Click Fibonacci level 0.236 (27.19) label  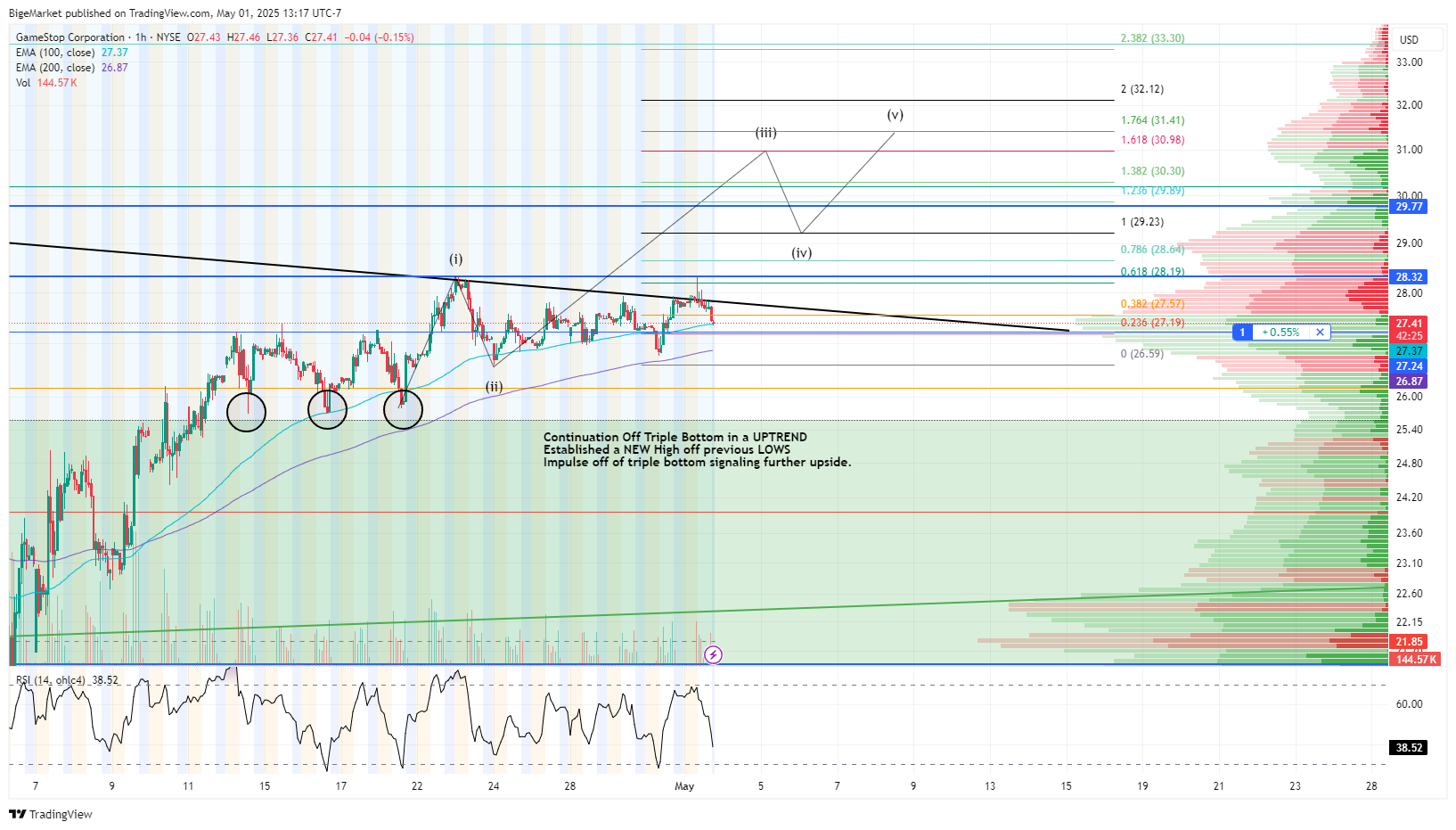point(1152,323)
